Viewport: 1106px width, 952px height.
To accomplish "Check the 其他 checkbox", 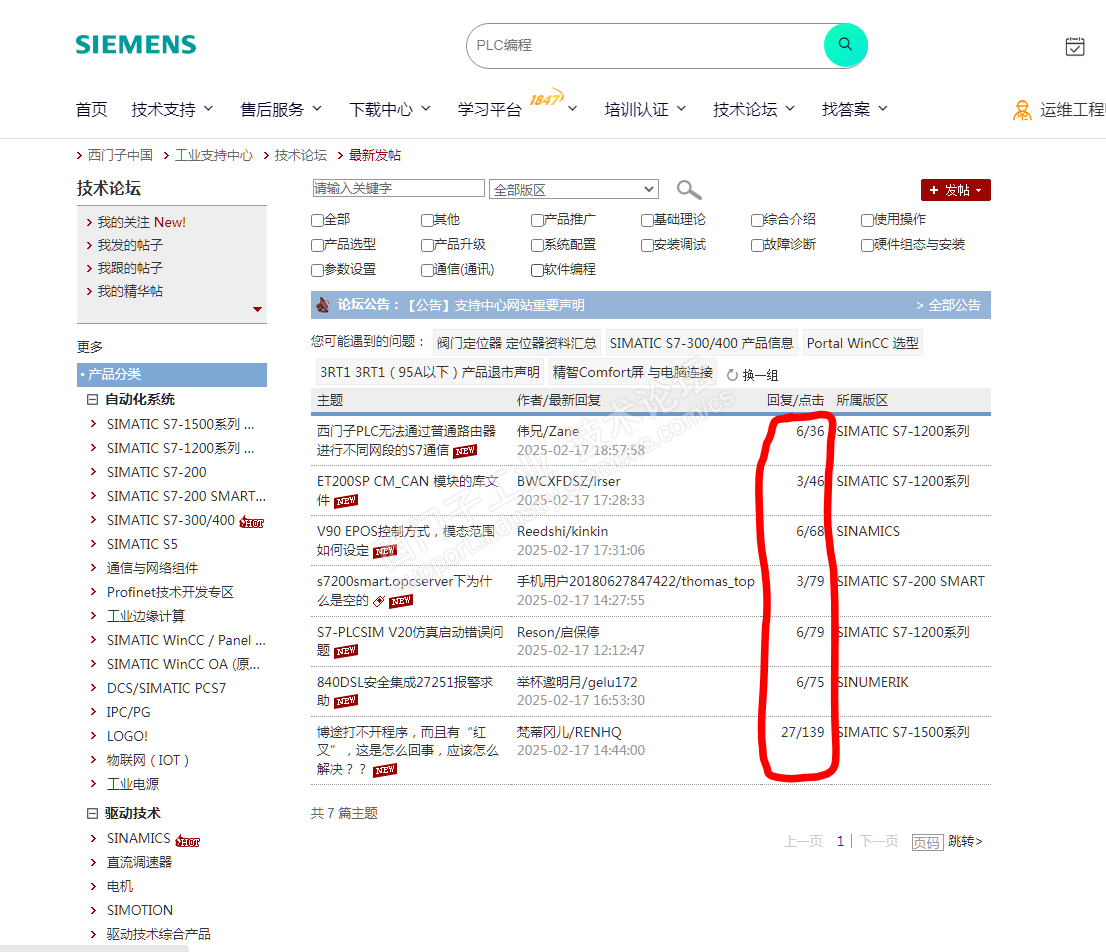I will click(427, 220).
